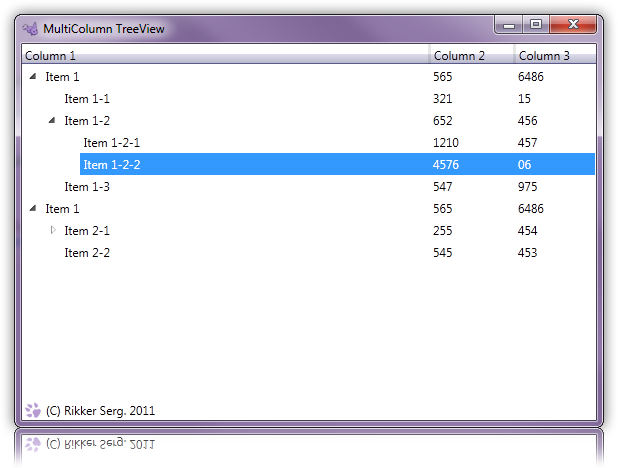The width and height of the screenshot is (618, 468).
Task: Maximize the MultiColumn TreeView window
Action: coord(536,24)
